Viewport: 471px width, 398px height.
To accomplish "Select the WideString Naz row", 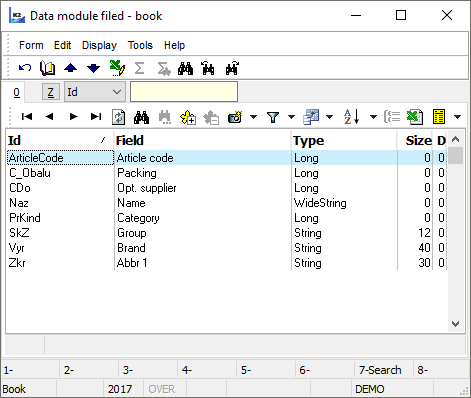I will coord(226,203).
